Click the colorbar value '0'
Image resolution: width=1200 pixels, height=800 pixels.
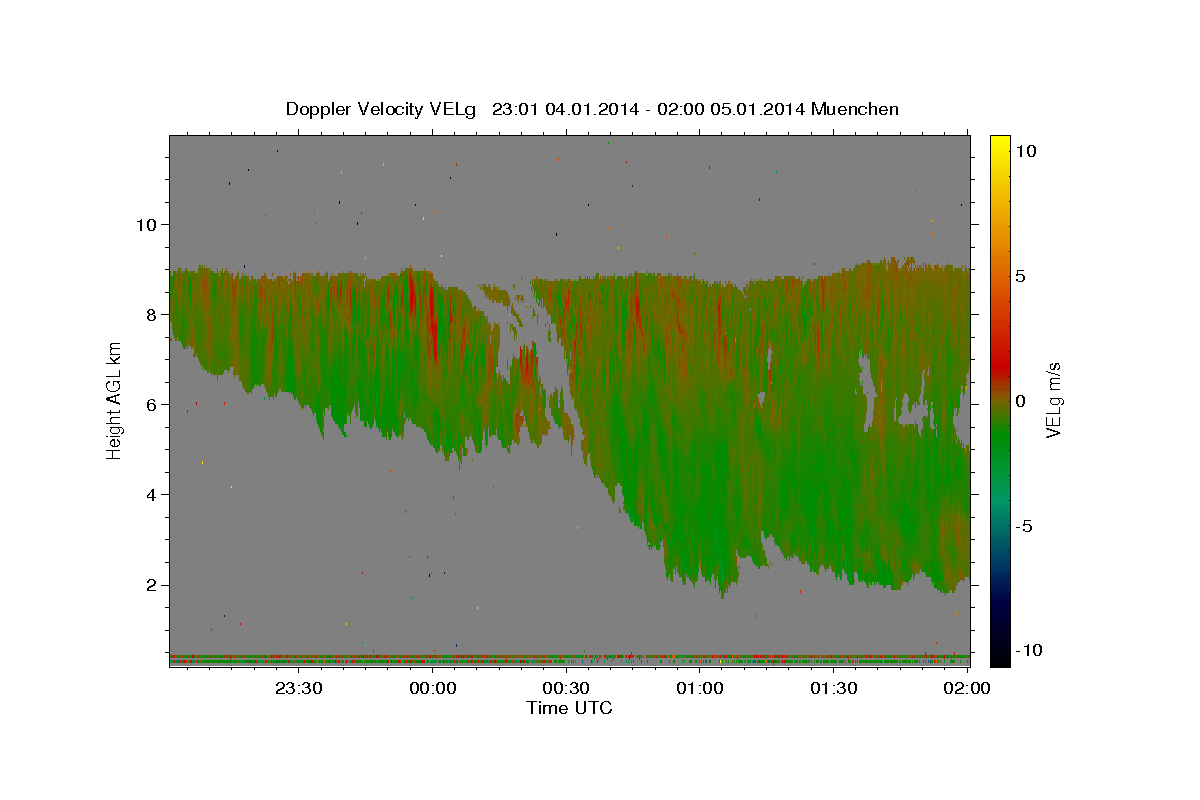click(x=1021, y=401)
